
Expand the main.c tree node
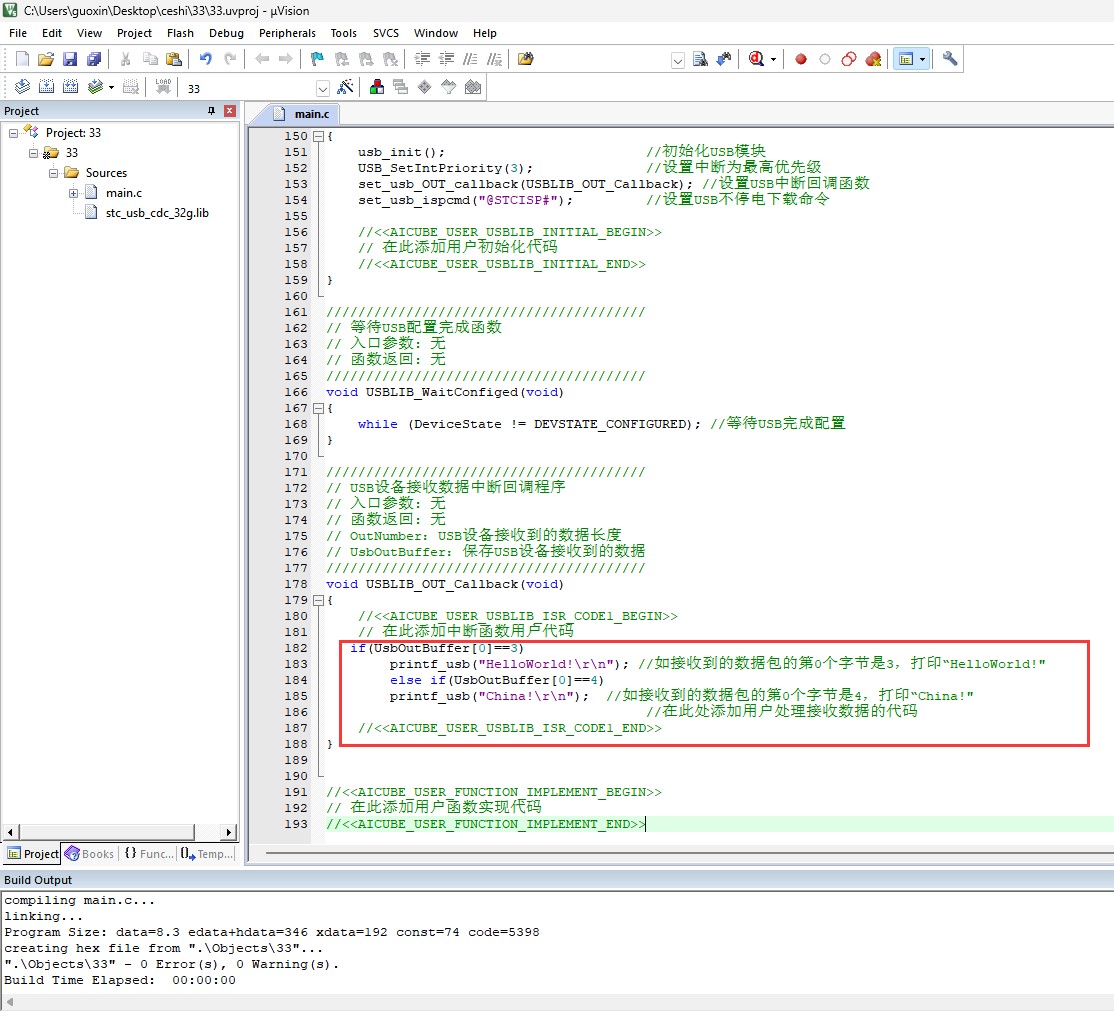pyautogui.click(x=73, y=193)
